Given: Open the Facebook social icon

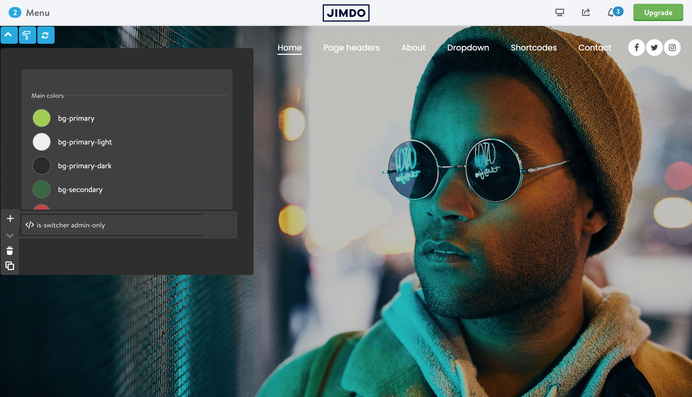Looking at the screenshot, I should pyautogui.click(x=636, y=48).
